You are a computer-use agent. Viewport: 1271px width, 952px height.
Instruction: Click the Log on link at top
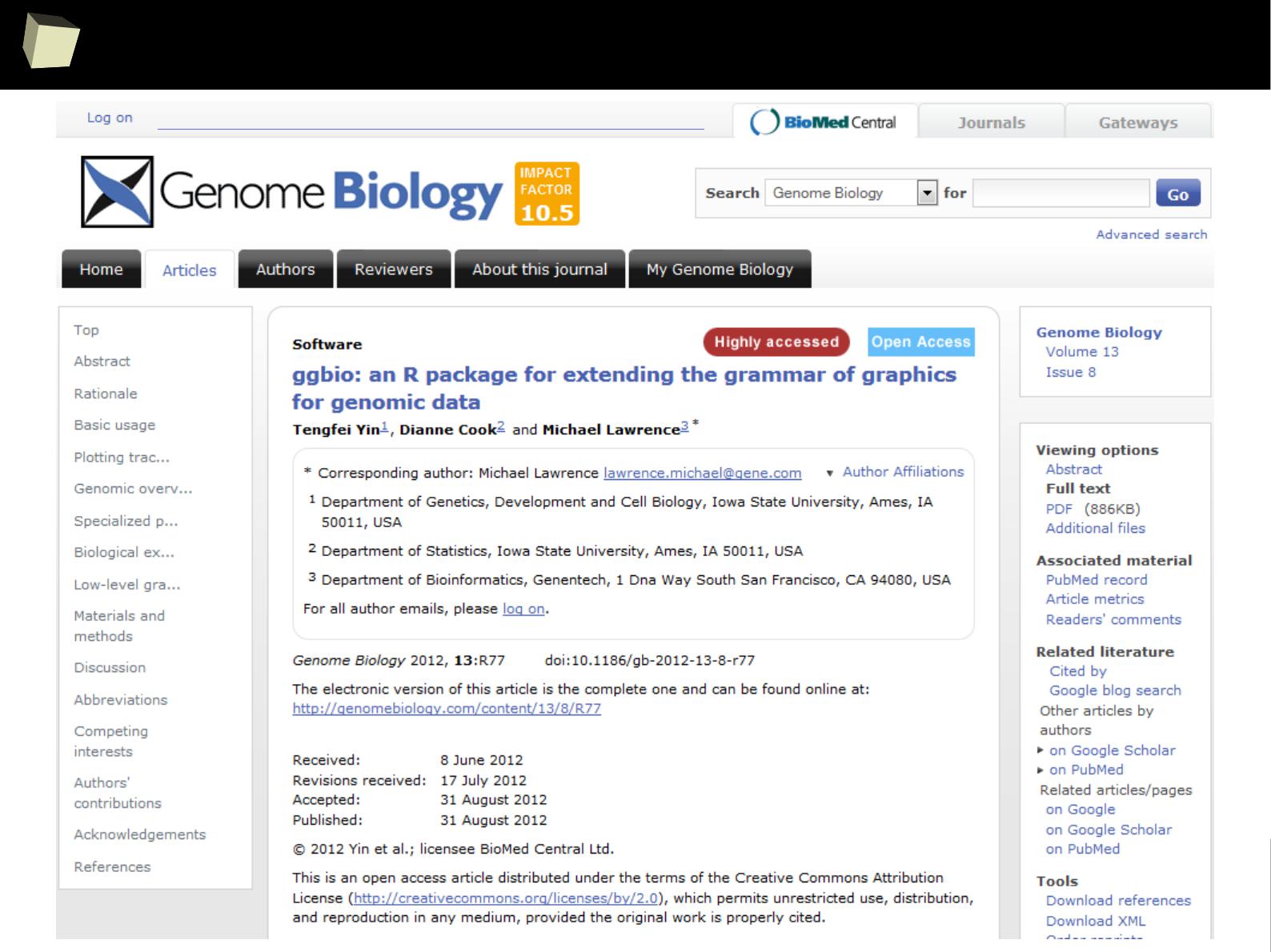click(110, 118)
